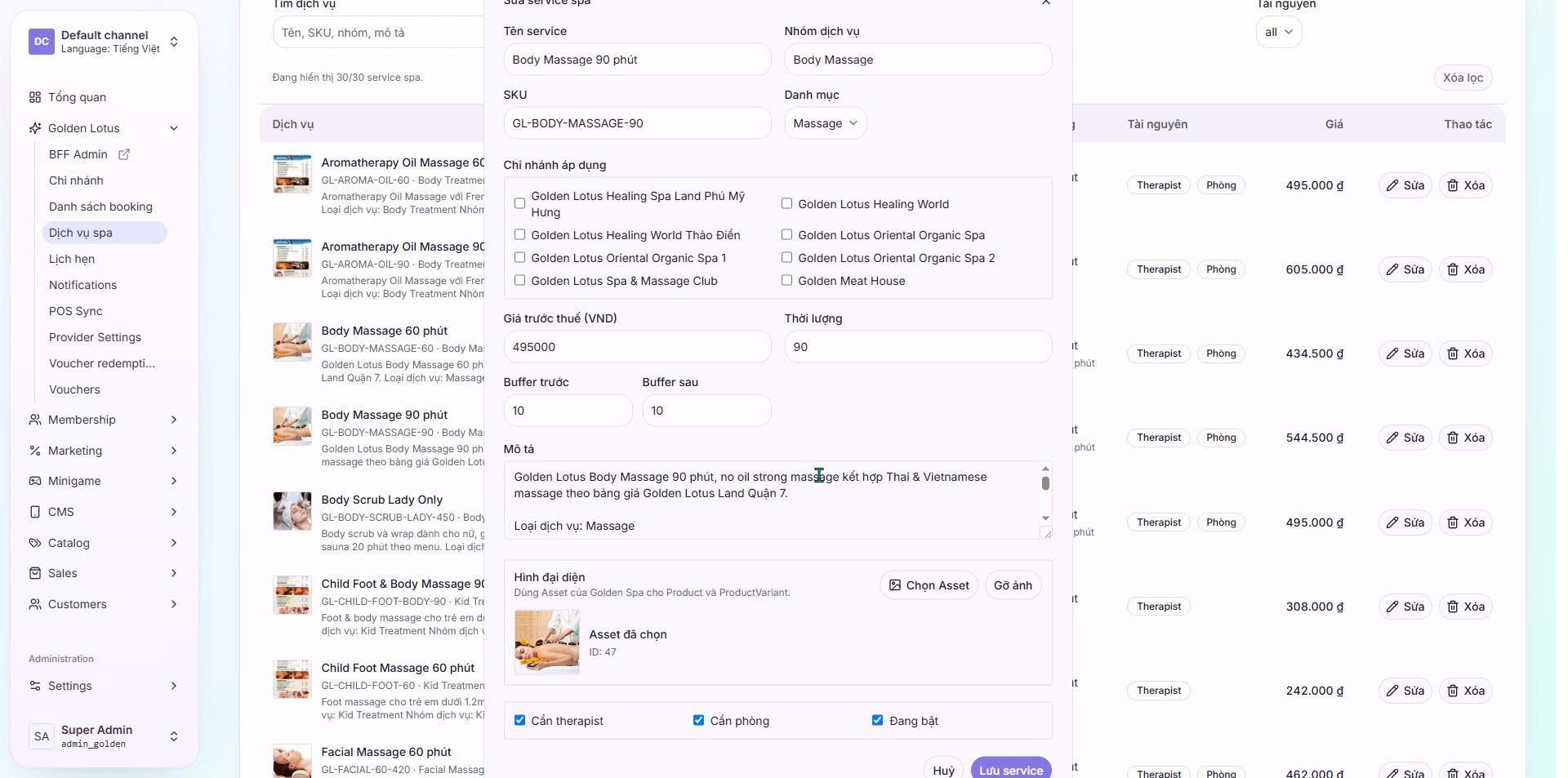The width and height of the screenshot is (1568, 778).
Task: Click trash icon for the 434.500 ₫ row
Action: point(1453,353)
